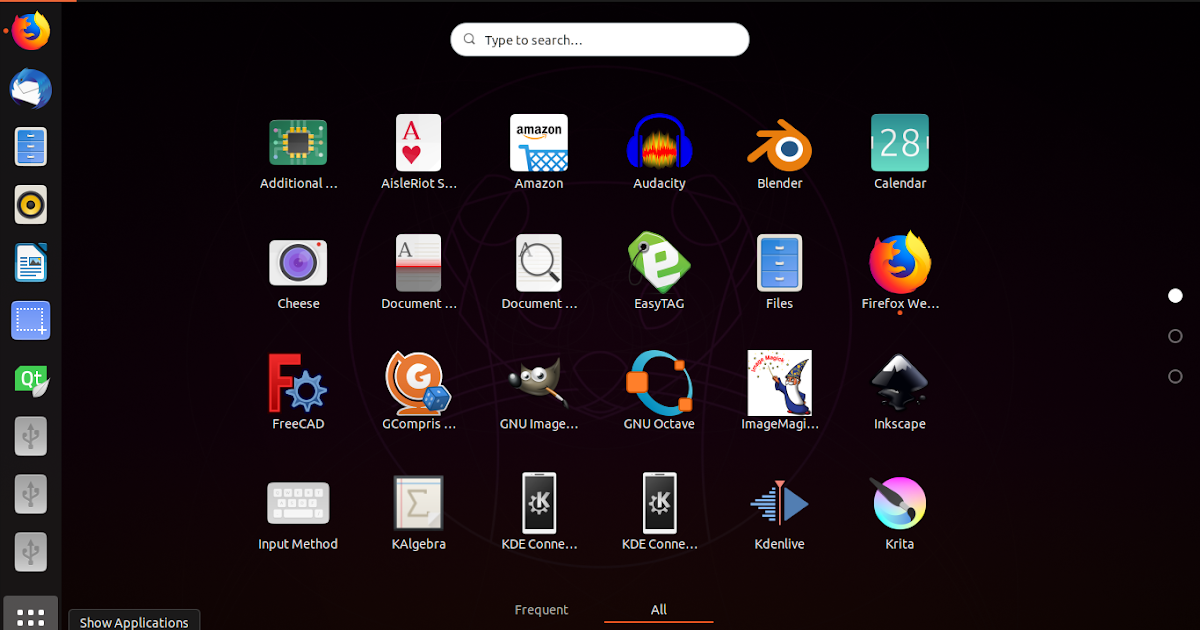Open Thunderbird mail from dock
Screen dimensions: 1200x630
(x=31, y=89)
